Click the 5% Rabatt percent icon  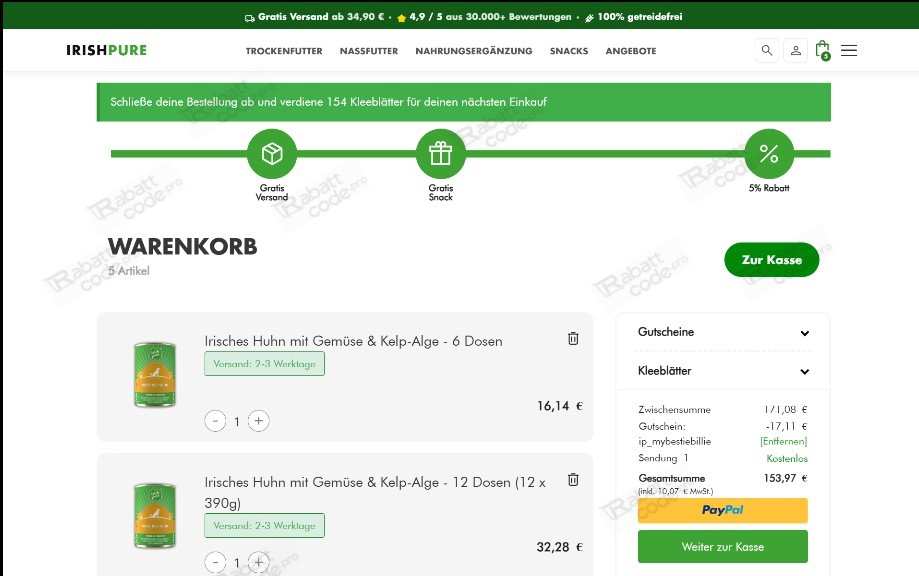pyautogui.click(x=769, y=154)
